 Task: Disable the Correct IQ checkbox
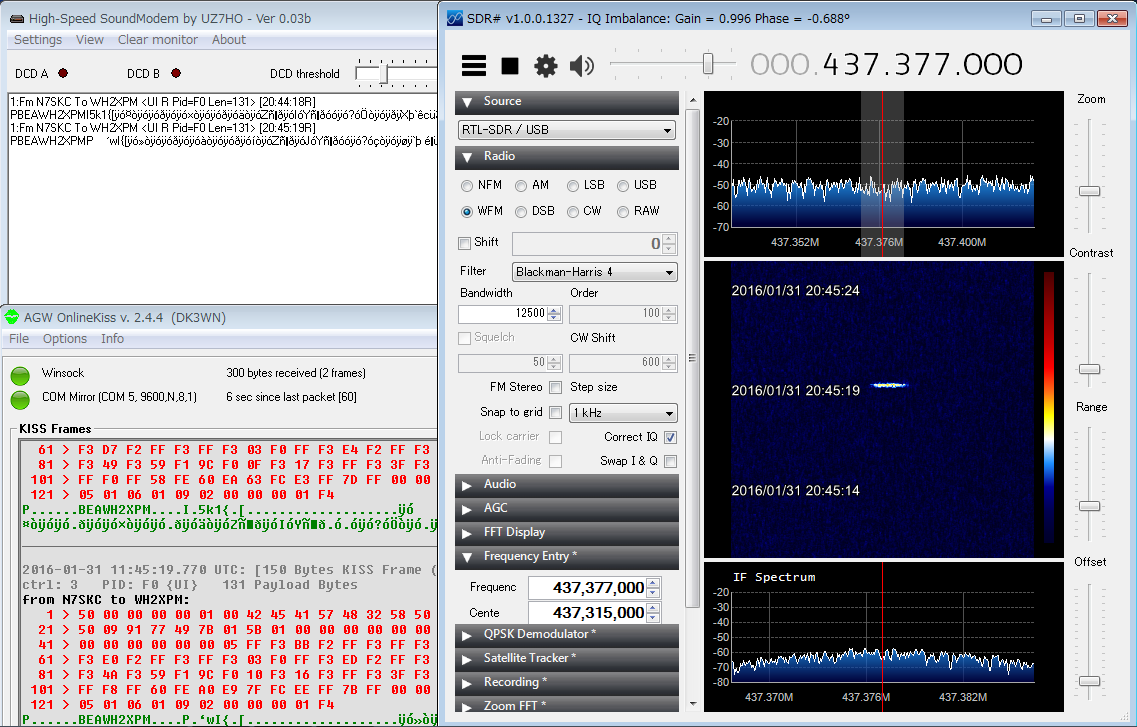point(670,437)
